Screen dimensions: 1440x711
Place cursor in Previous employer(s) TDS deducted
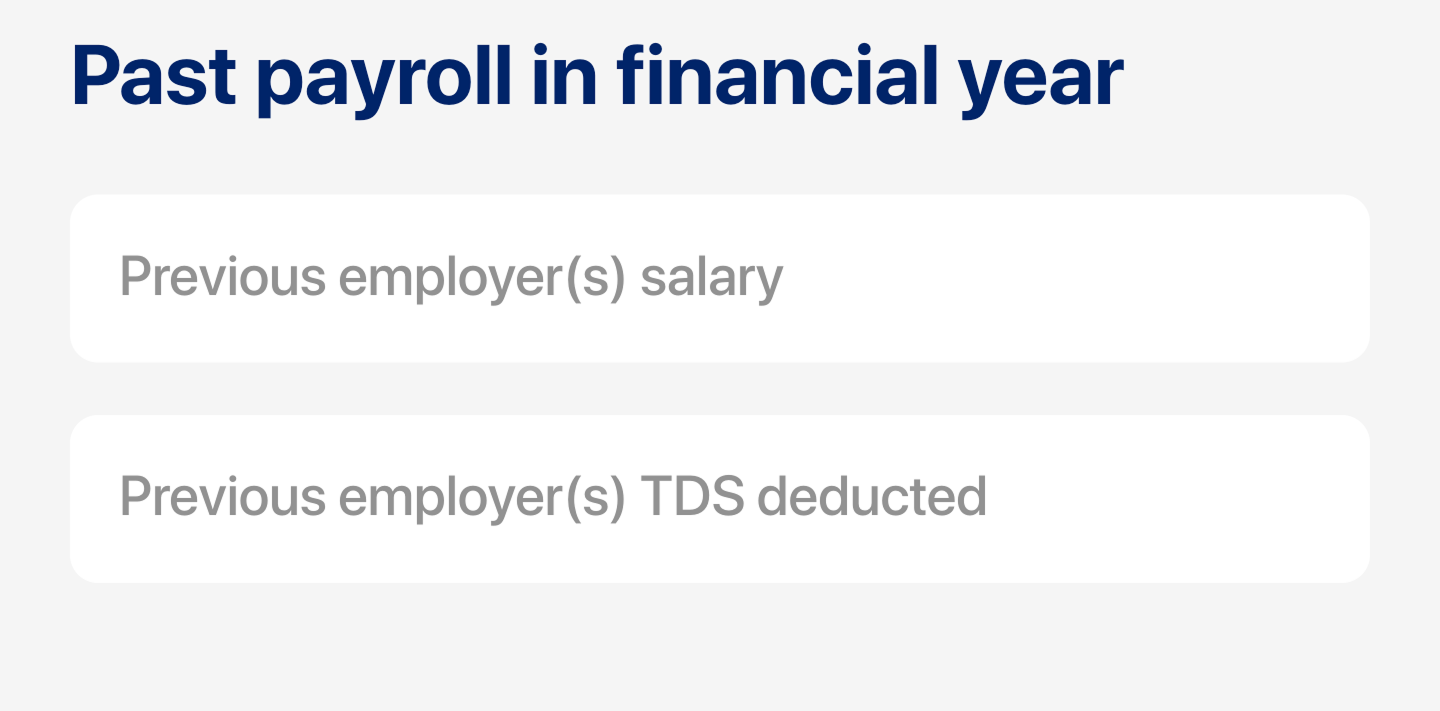coord(719,498)
